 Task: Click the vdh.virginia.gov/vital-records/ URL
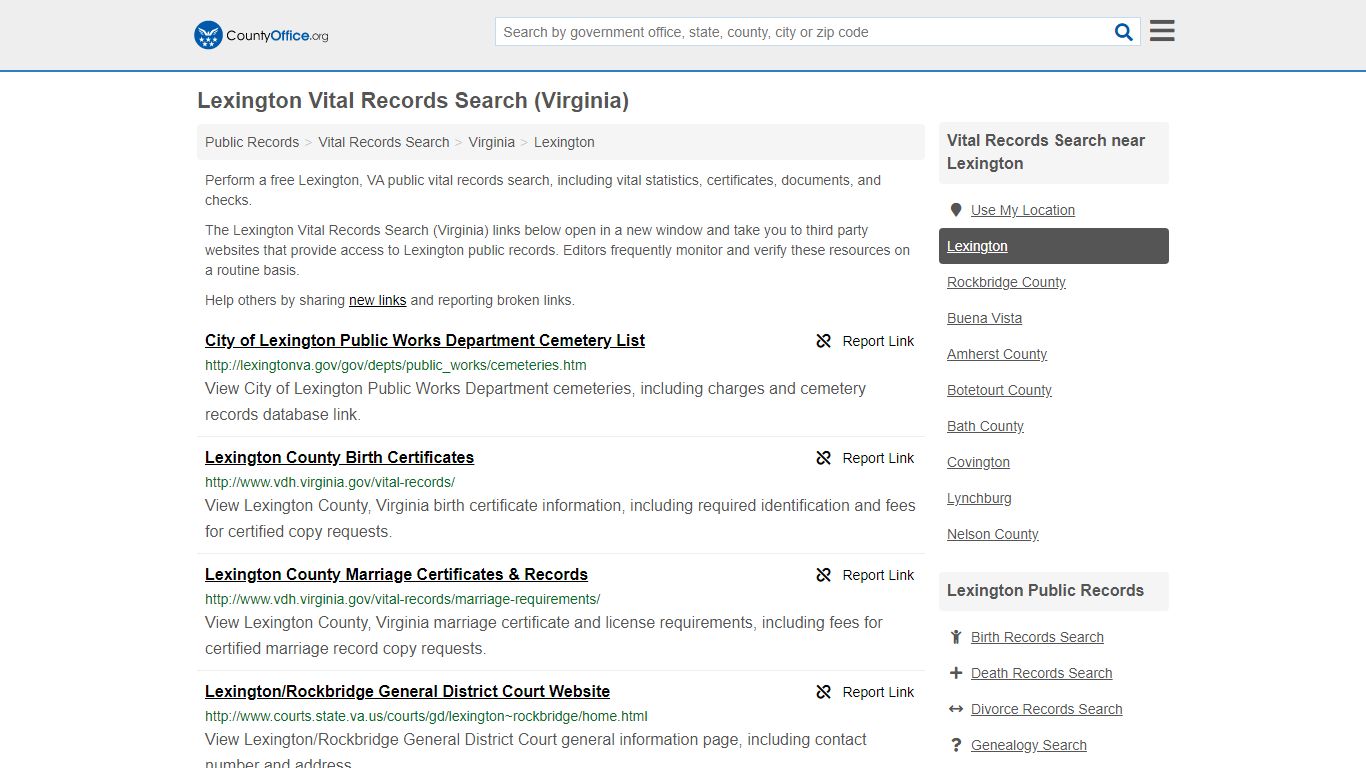point(330,482)
